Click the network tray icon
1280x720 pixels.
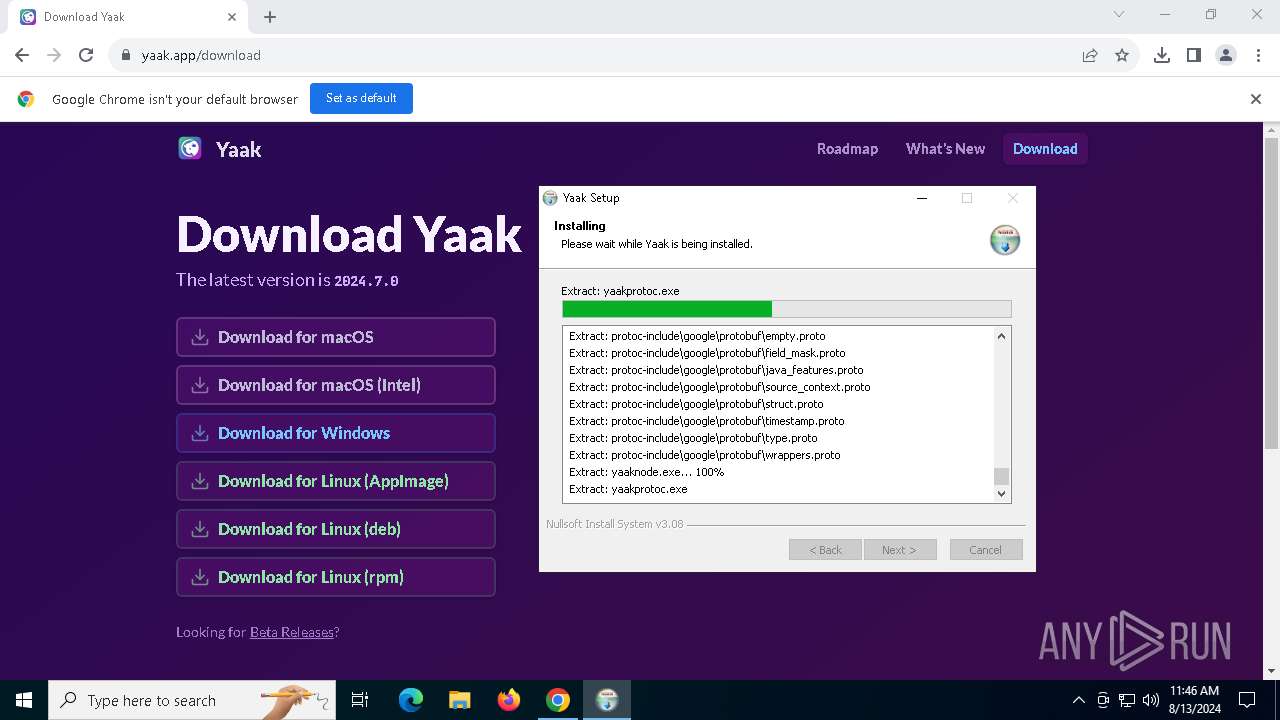coord(1127,700)
